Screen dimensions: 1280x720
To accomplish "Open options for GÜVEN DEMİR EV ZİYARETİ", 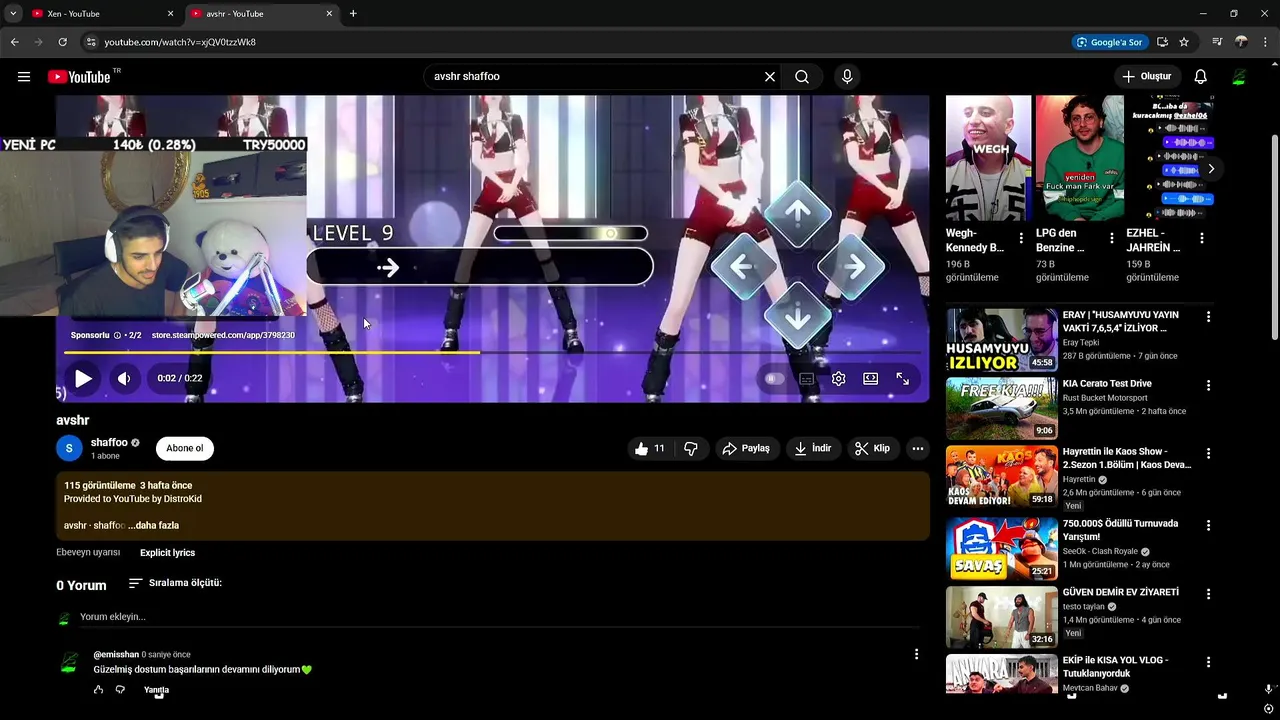I will point(1208,593).
